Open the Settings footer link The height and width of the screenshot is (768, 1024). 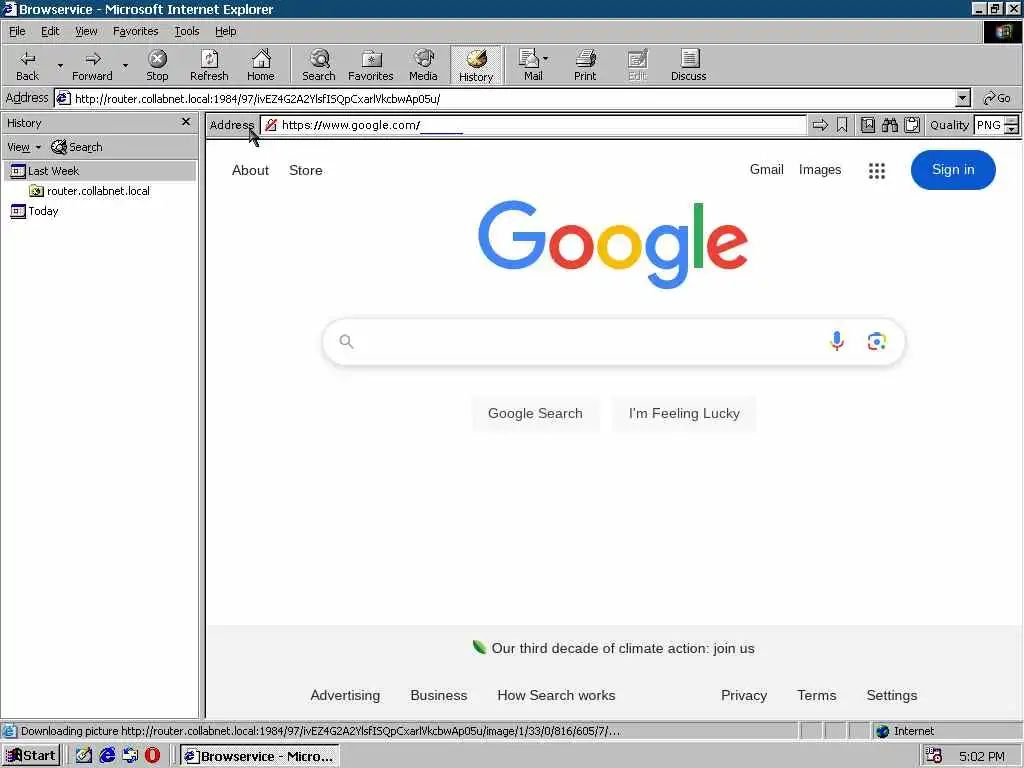[x=891, y=696]
